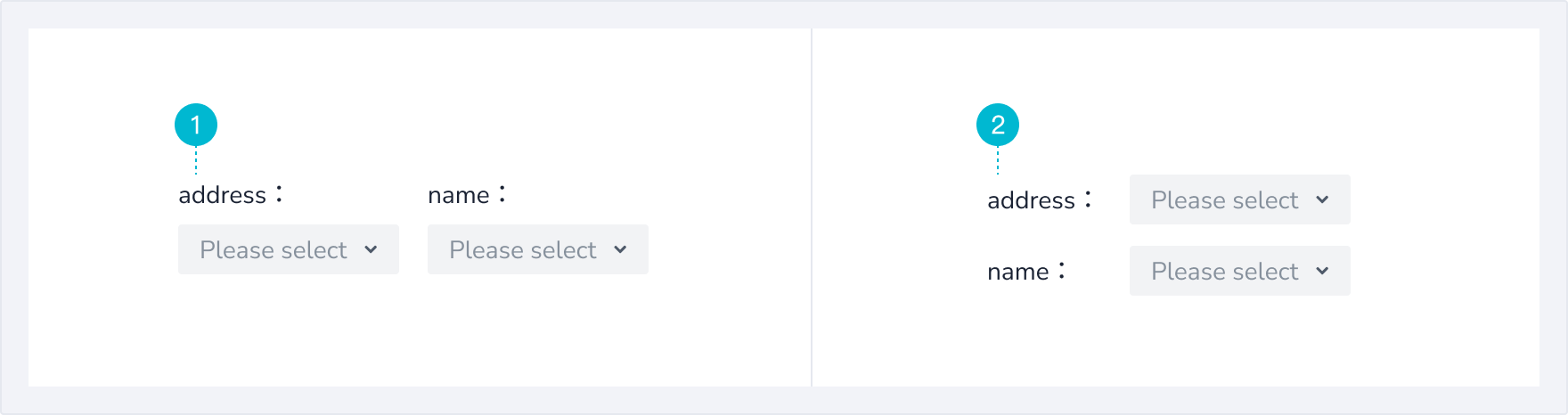Expand the name select in example 2
The image size is (1568, 415).
click(x=1240, y=271)
